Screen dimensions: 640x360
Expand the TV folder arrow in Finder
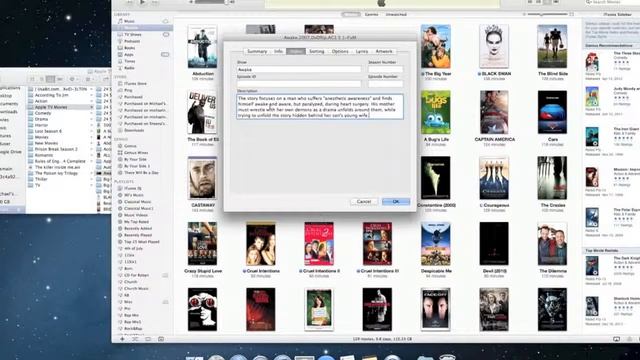[91, 185]
